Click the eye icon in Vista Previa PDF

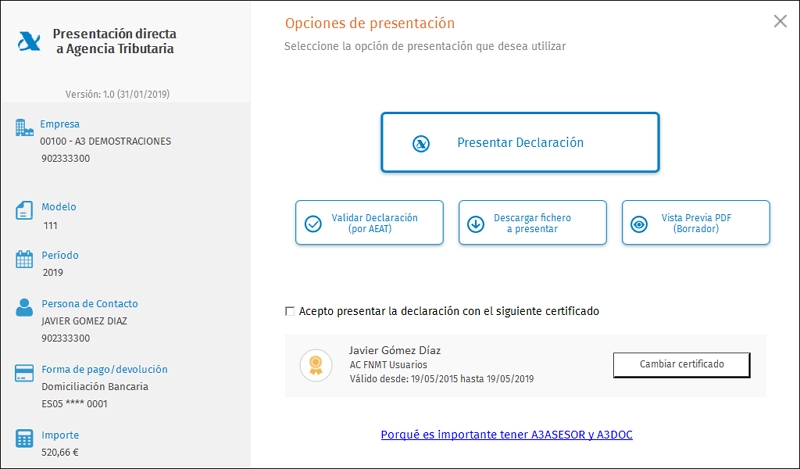[639, 224]
